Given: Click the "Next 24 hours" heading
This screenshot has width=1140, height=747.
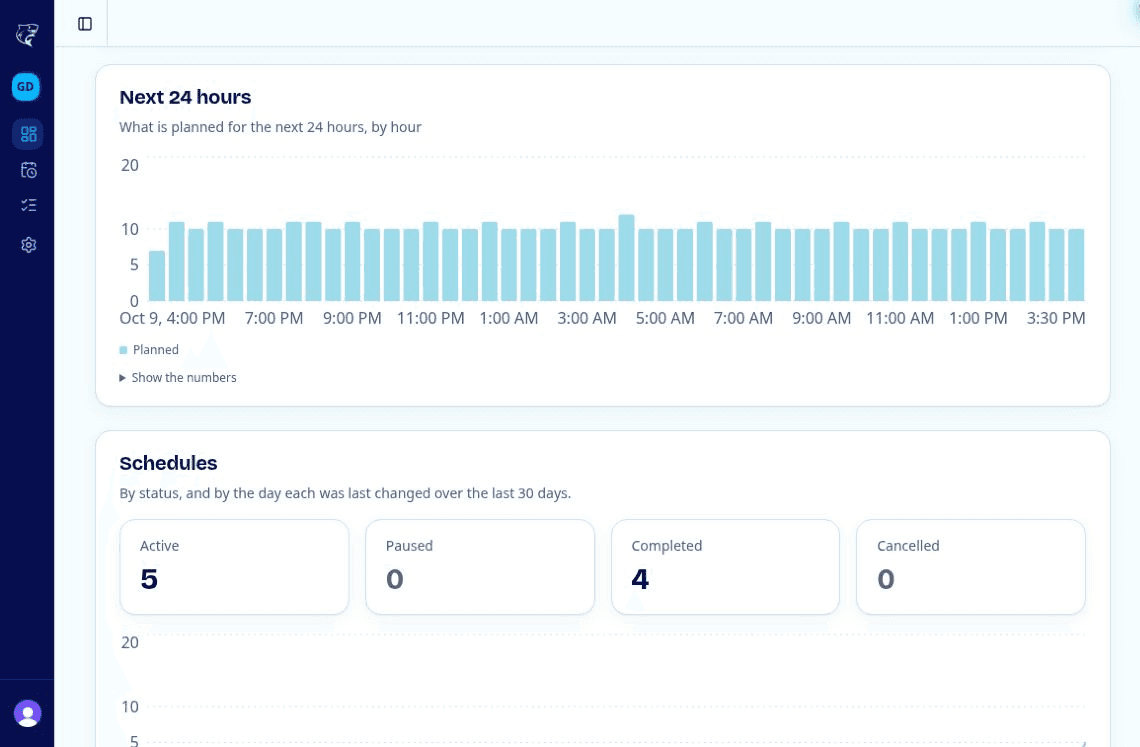Looking at the screenshot, I should [x=185, y=97].
